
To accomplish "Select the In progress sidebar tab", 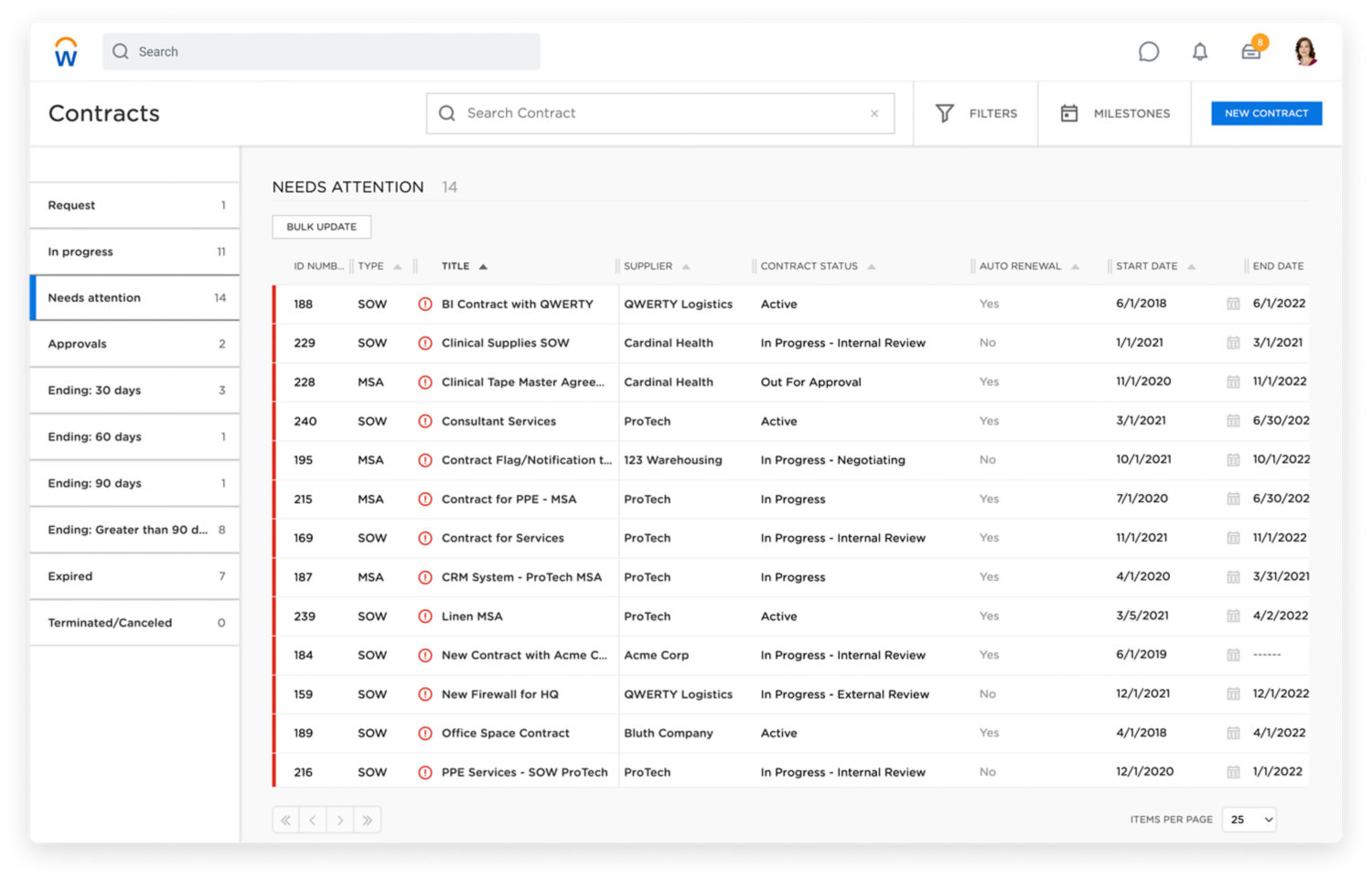I will (x=134, y=252).
